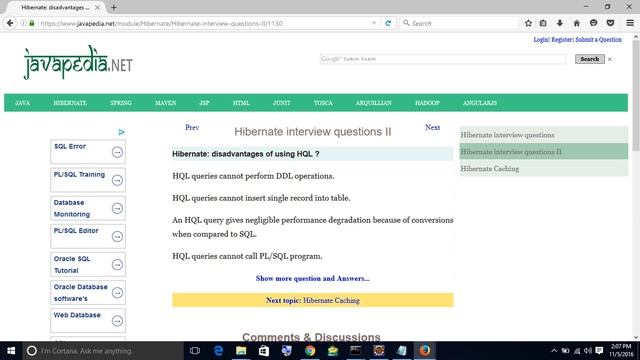Screen dimensions: 640x360
Task: Clear the Google custom search with X
Action: (x=610, y=60)
